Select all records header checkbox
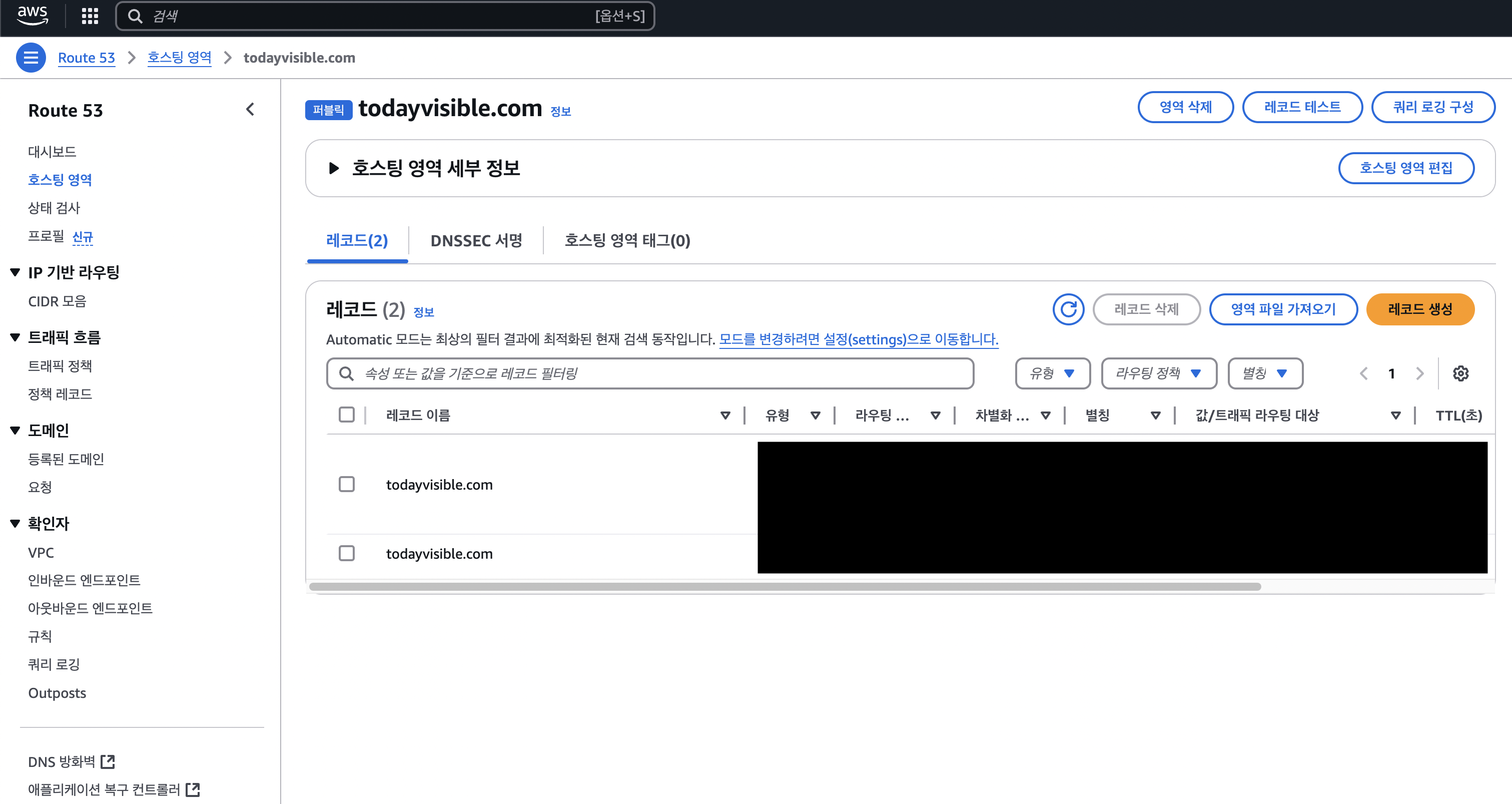 (x=347, y=415)
